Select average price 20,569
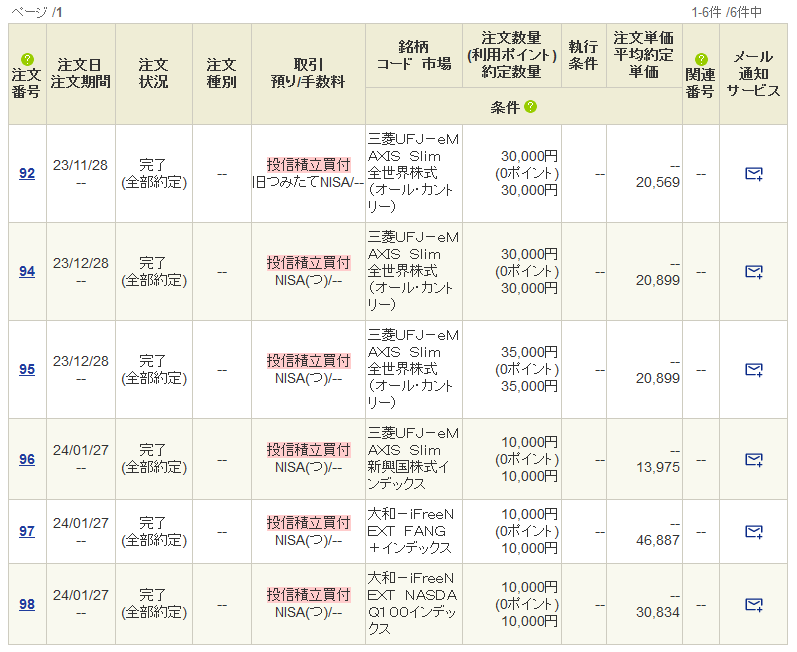The width and height of the screenshot is (797, 652). [657, 182]
